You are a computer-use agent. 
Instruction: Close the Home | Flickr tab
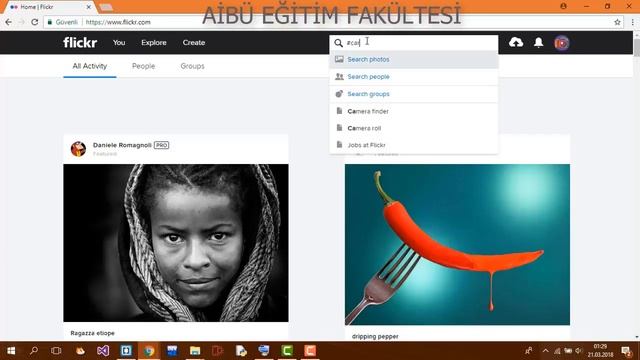(x=89, y=7)
